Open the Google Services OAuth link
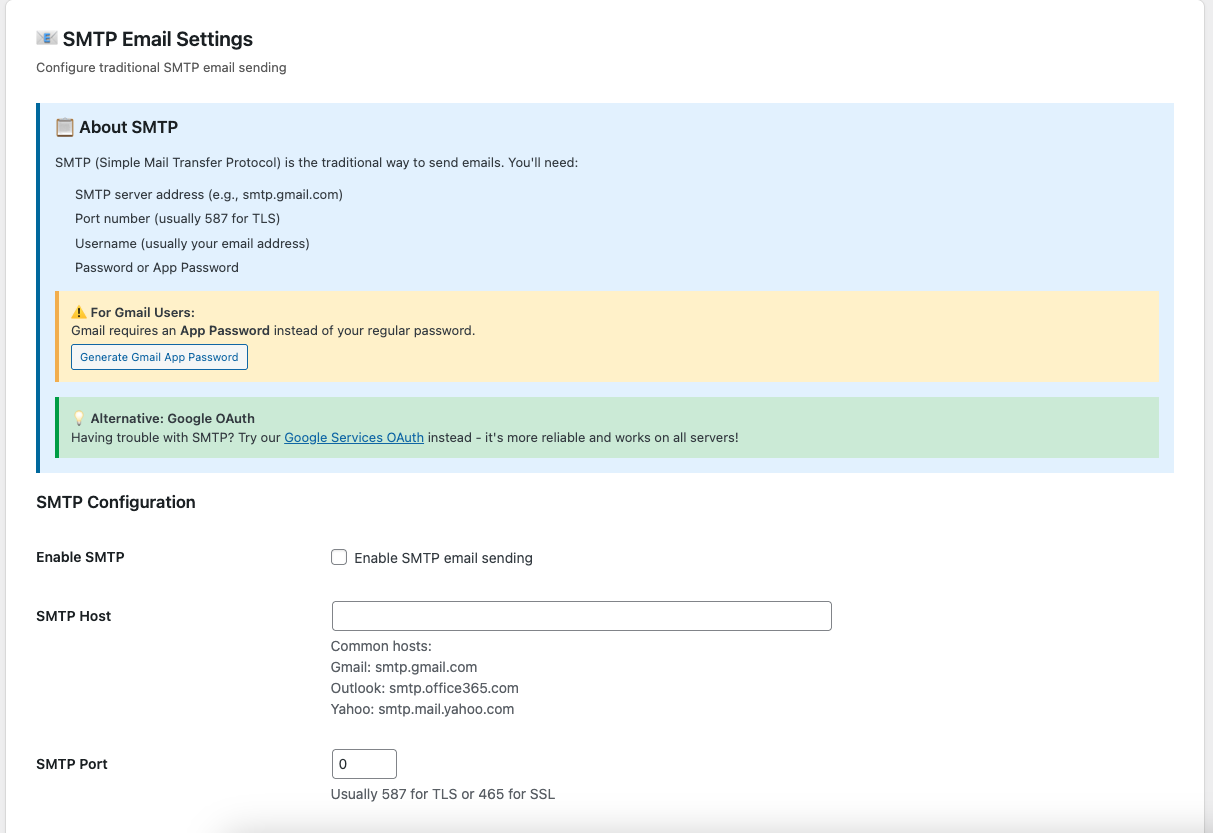The height and width of the screenshot is (833, 1213). 353,437
